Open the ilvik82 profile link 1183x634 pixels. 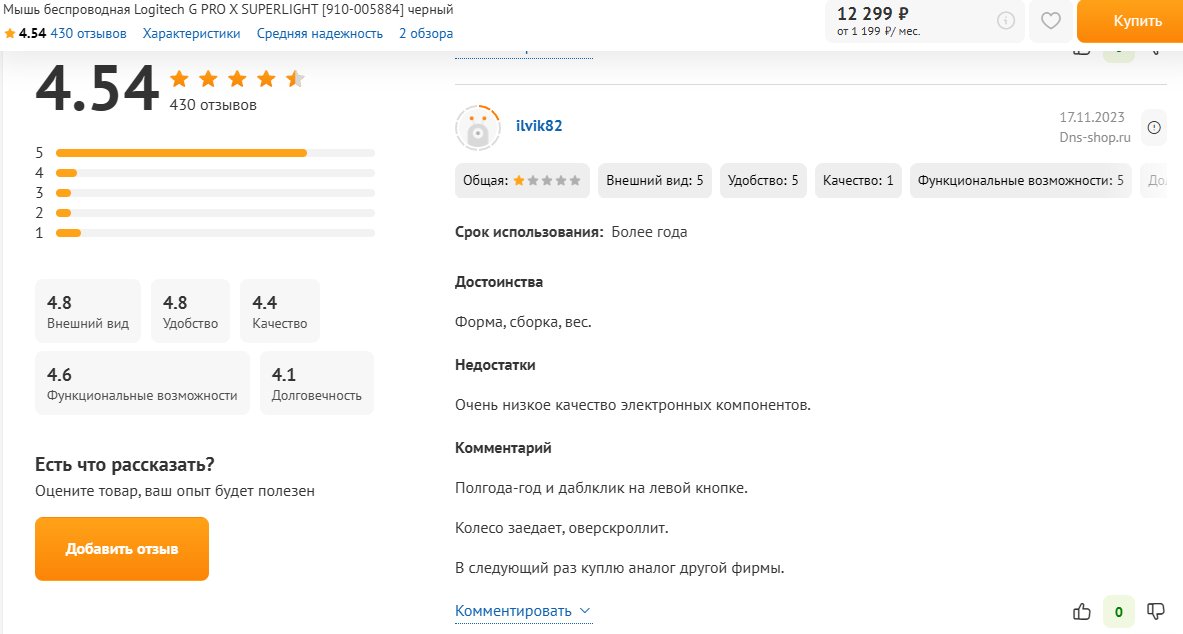tap(539, 126)
